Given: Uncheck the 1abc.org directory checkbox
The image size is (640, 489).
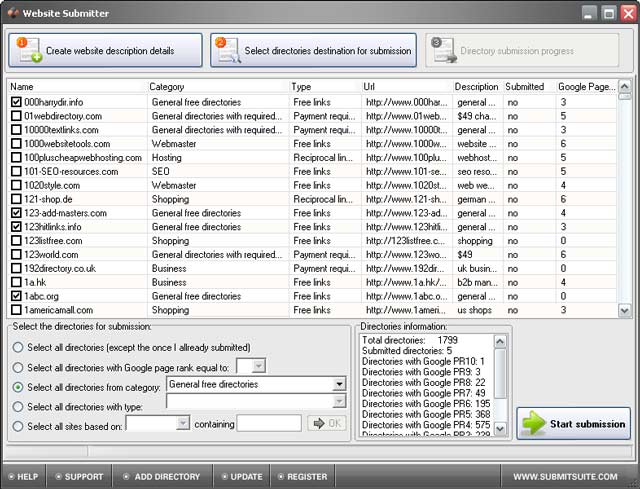Looking at the screenshot, I should (16, 296).
